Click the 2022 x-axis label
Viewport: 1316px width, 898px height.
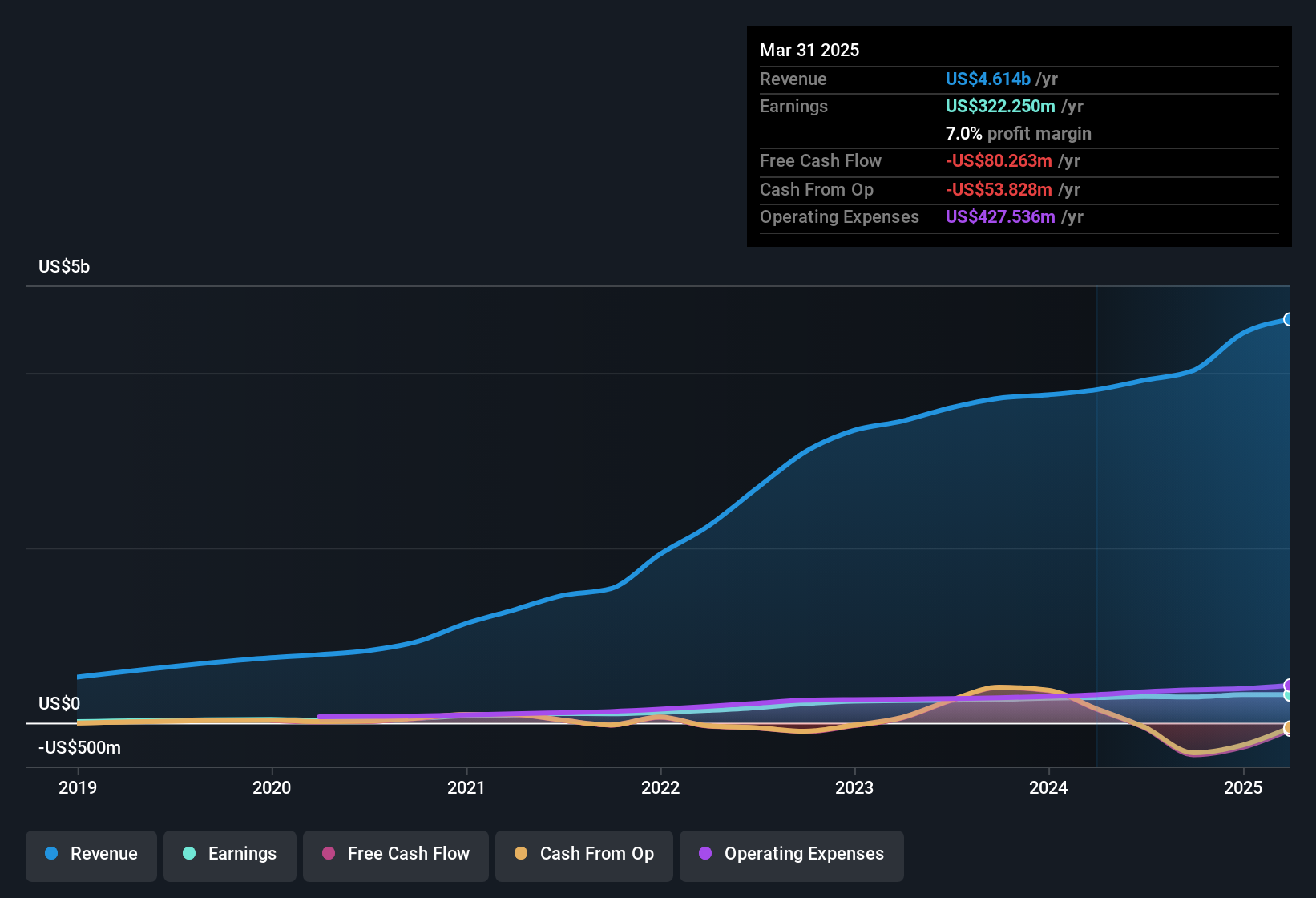[x=660, y=787]
